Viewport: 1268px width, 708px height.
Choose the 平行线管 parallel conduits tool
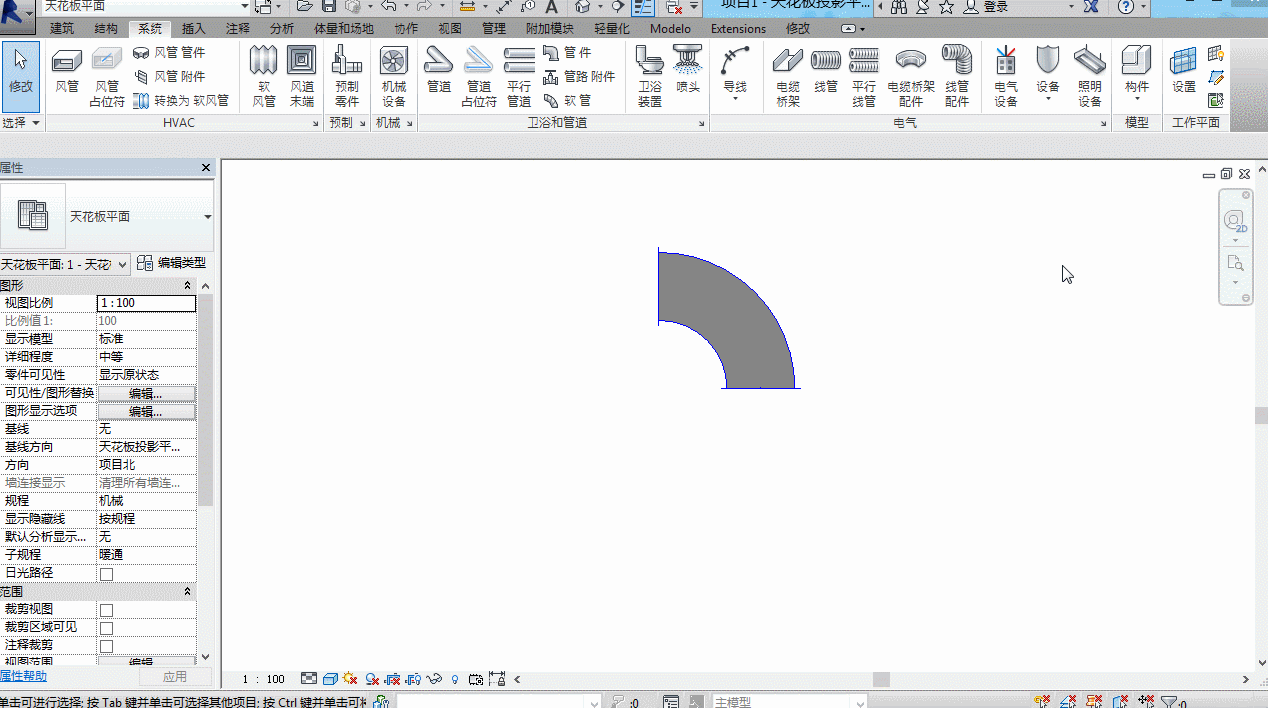coord(864,77)
